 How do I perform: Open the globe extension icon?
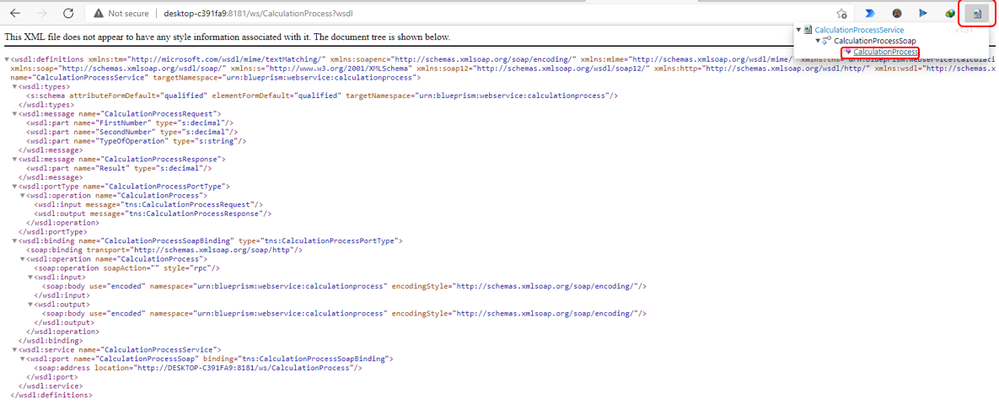[x=950, y=13]
